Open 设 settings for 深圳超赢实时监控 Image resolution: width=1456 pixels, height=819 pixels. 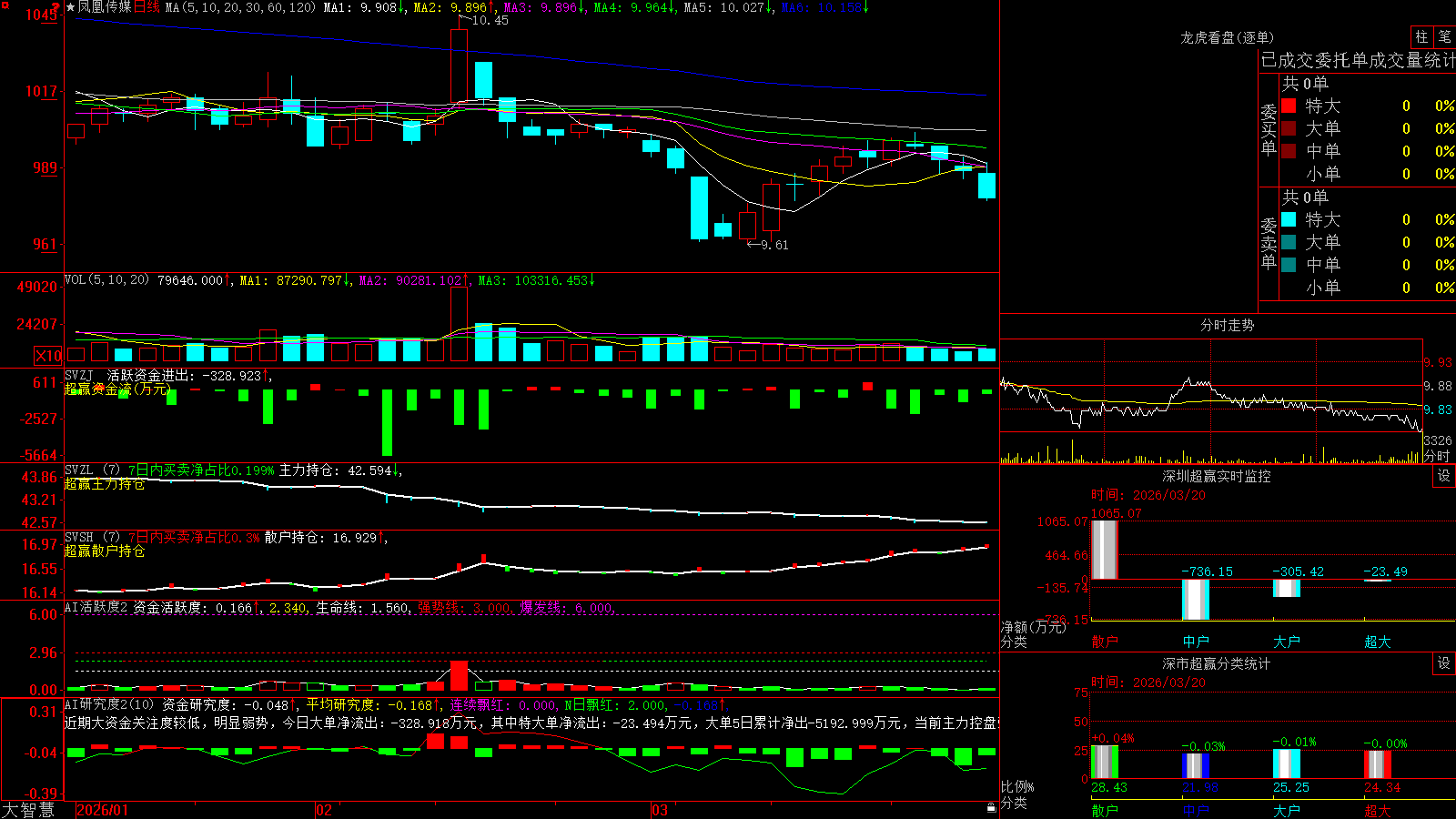1444,476
